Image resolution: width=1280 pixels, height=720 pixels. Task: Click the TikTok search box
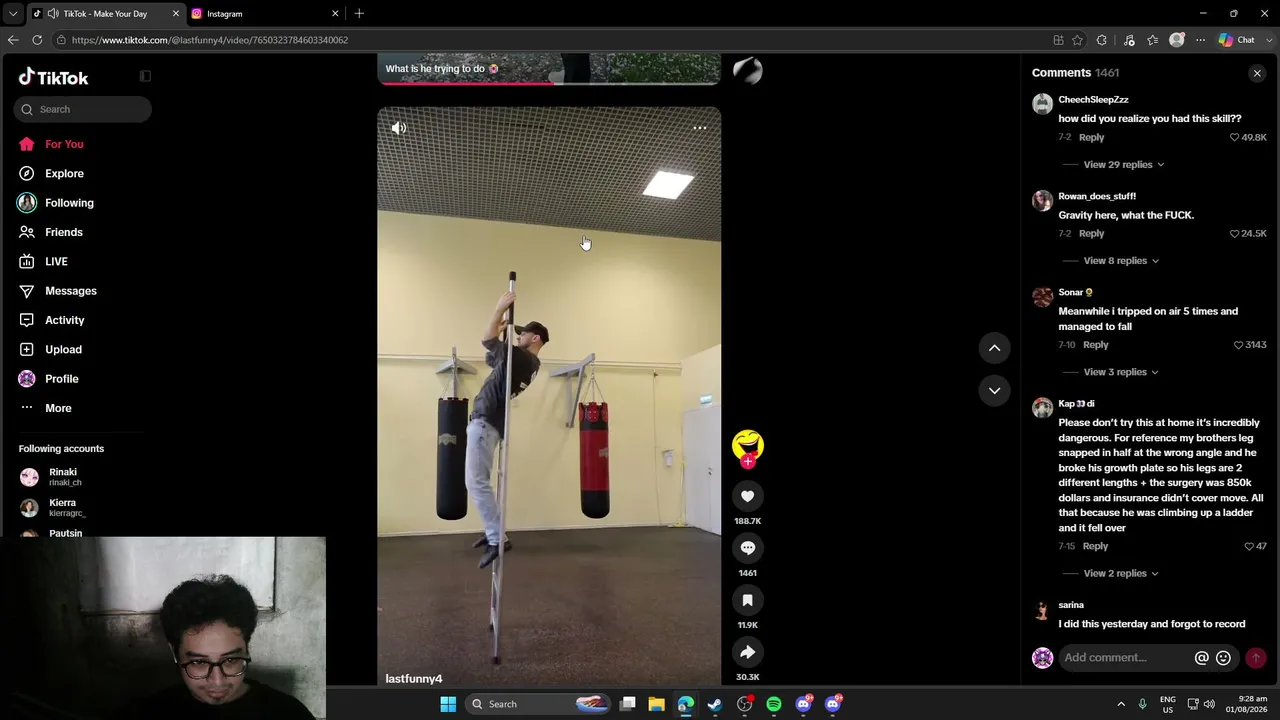pos(83,109)
